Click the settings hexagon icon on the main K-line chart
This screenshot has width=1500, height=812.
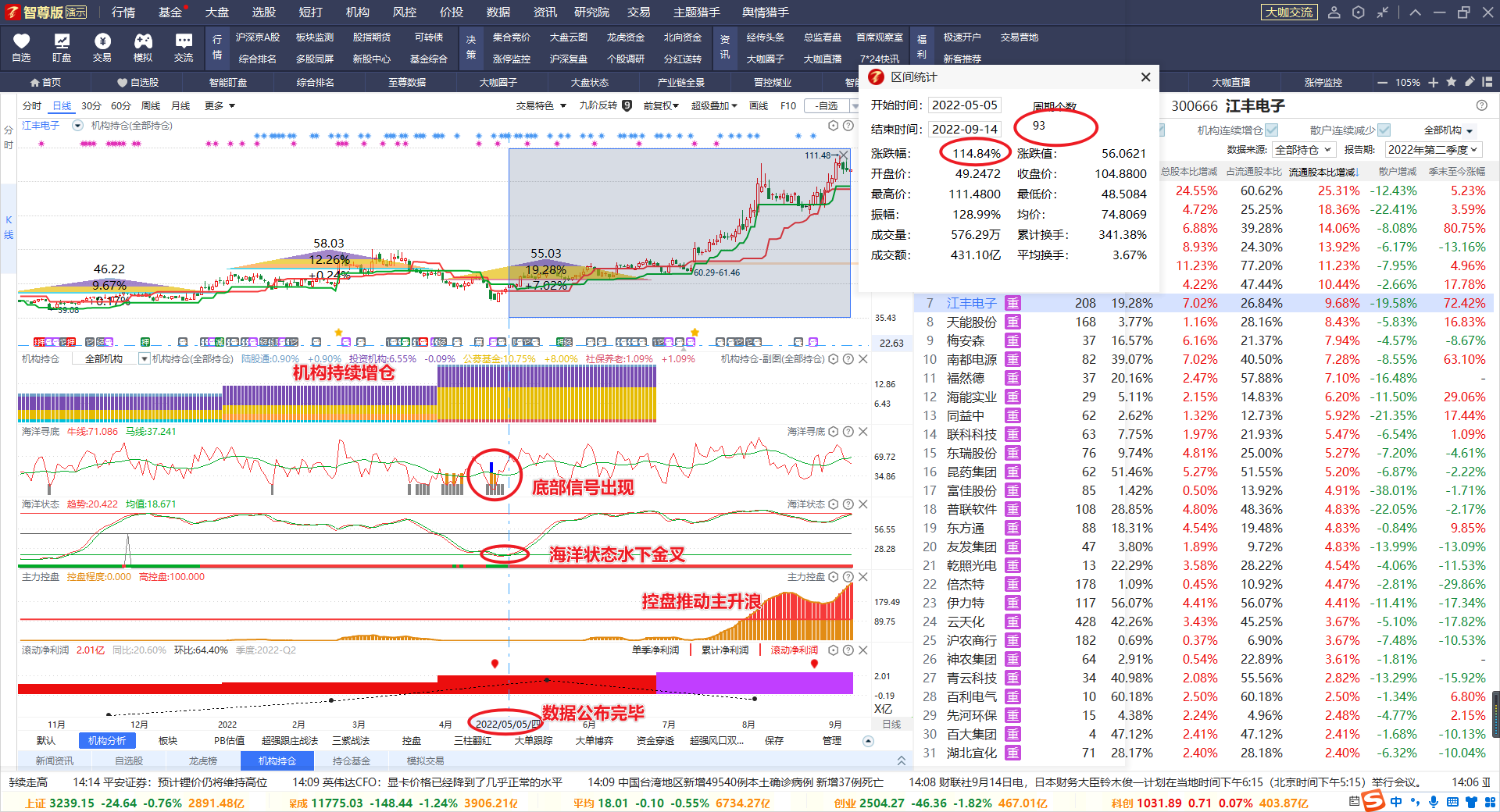[834, 126]
